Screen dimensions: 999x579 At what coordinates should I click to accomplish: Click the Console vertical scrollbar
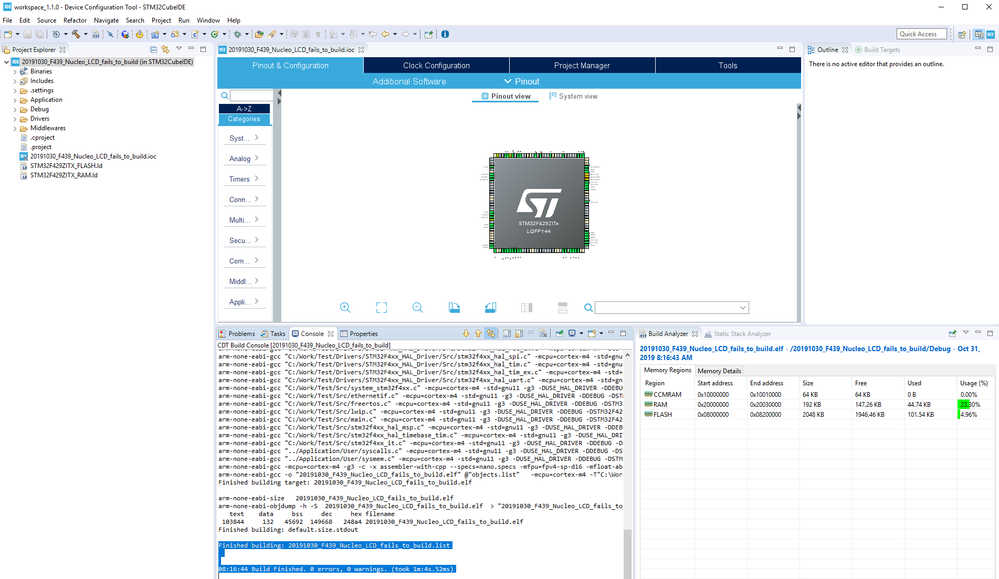628,464
